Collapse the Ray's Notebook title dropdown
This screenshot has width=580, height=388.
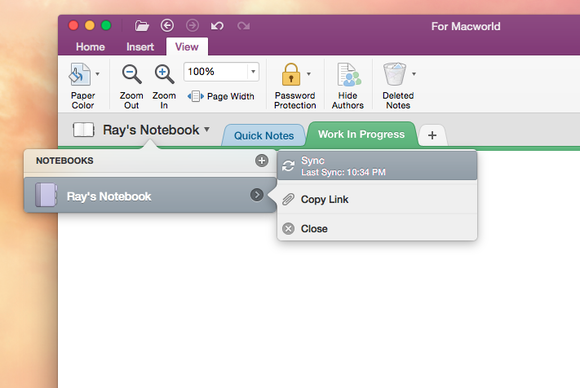click(207, 129)
